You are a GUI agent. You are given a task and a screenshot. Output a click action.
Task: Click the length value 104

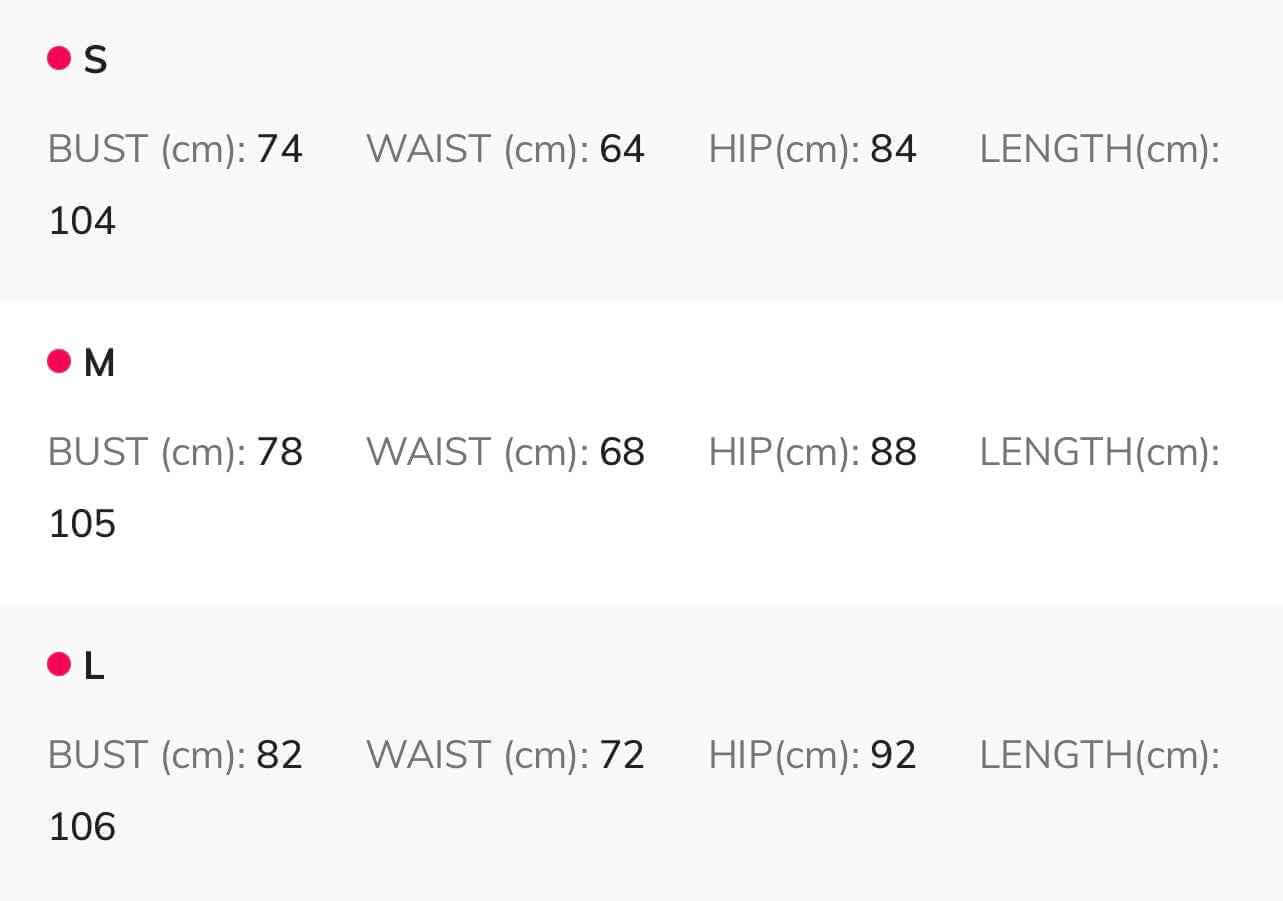pyautogui.click(x=82, y=221)
